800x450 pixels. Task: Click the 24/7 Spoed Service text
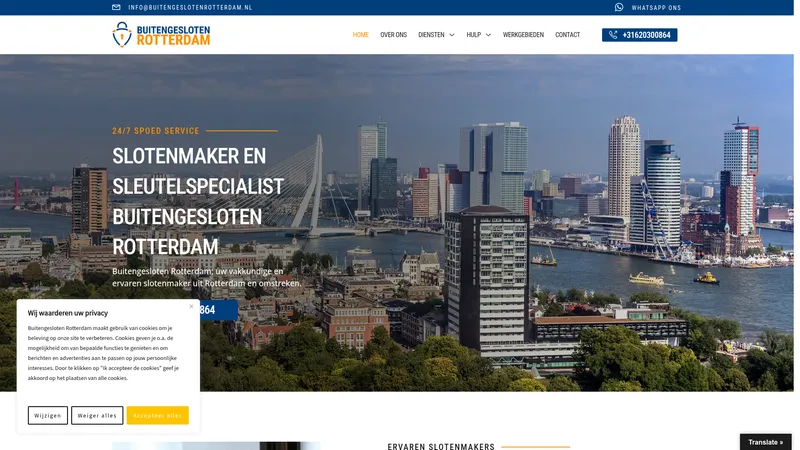click(x=156, y=131)
